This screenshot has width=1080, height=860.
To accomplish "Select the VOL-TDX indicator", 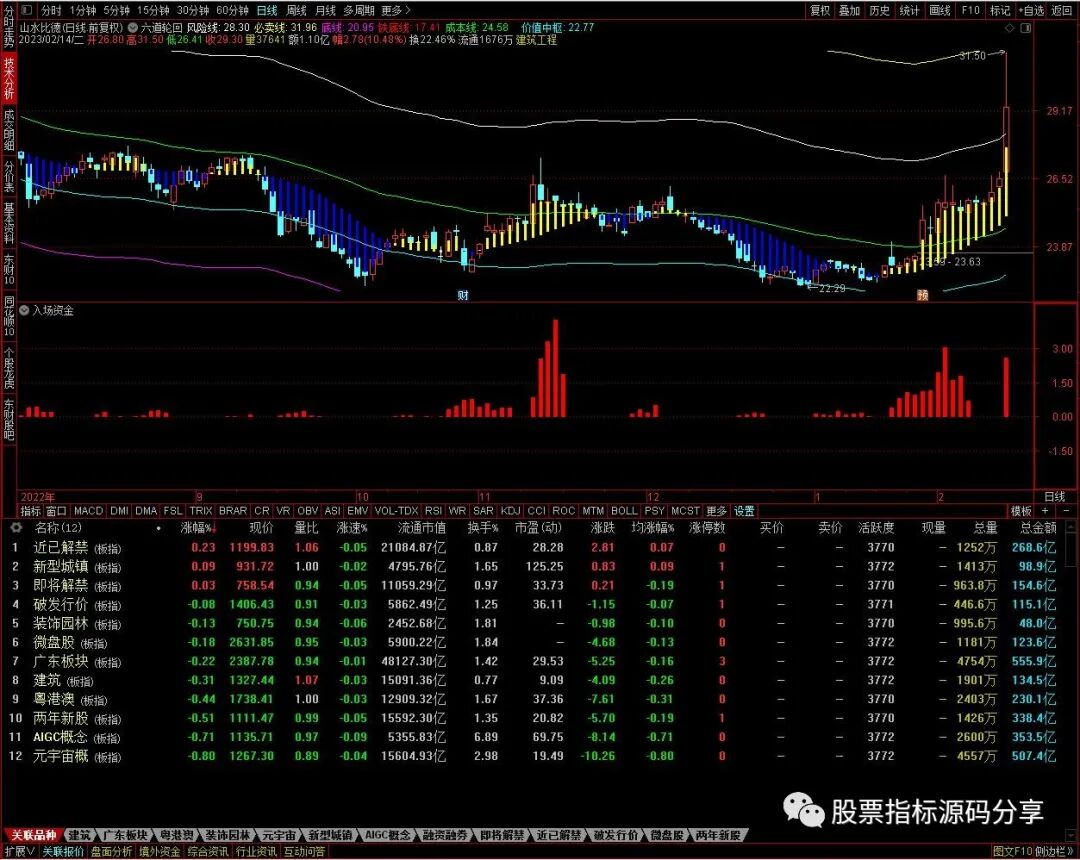I will [396, 511].
